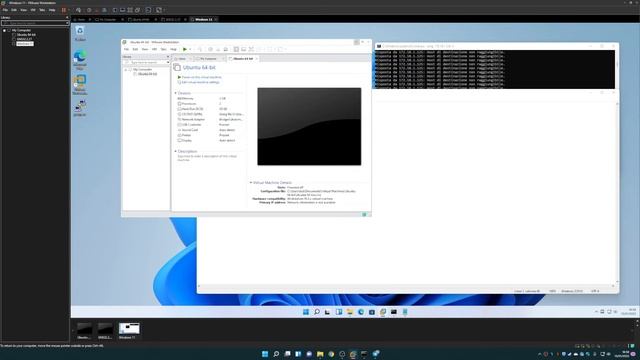Click the snapshot icon in outer toolbar

pos(89,10)
